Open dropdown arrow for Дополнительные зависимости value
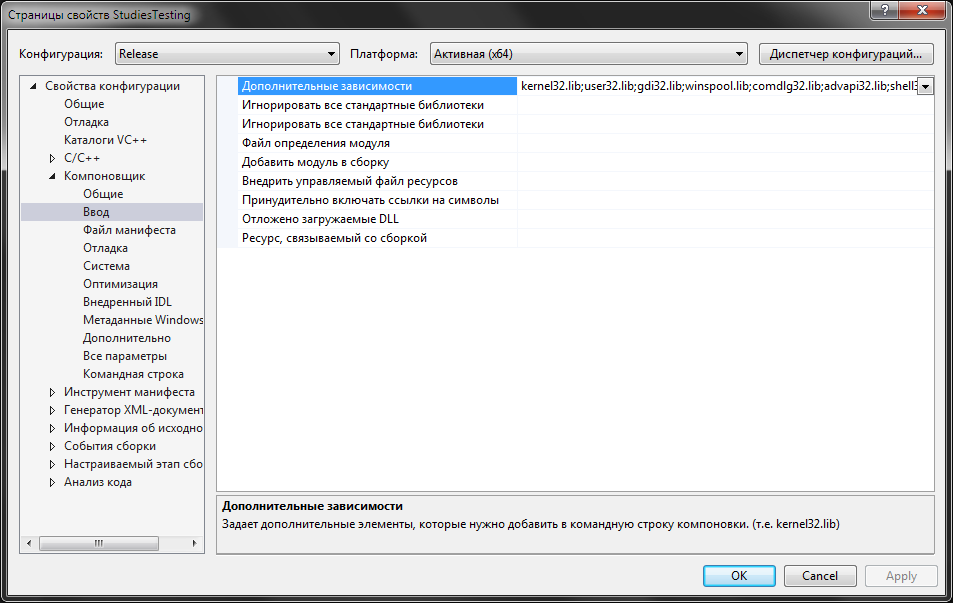 point(925,87)
